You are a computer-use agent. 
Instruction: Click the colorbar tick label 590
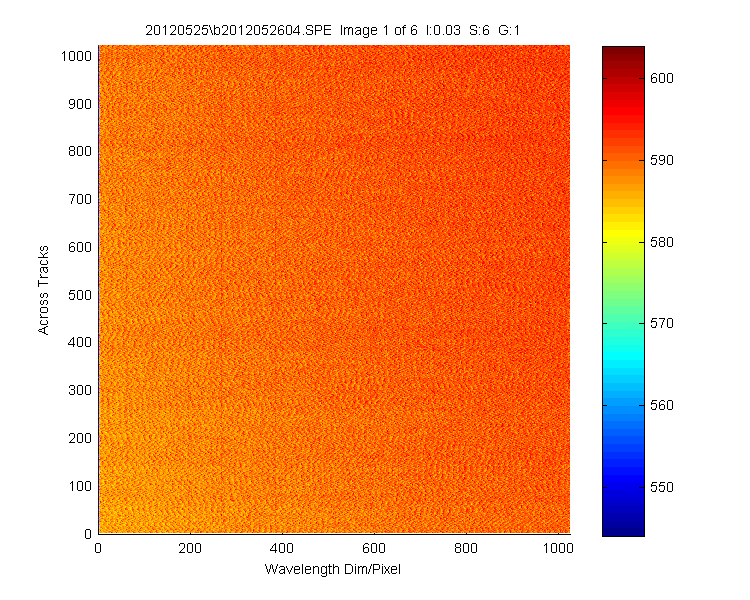[x=662, y=160]
